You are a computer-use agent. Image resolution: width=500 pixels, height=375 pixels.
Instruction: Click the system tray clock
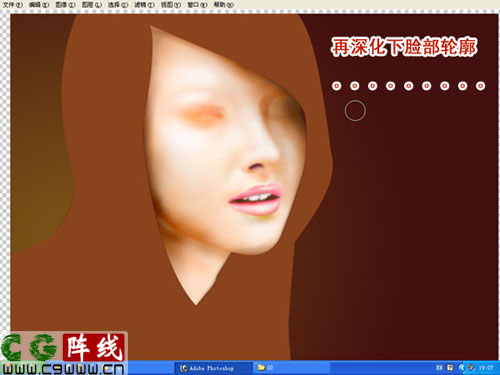(x=486, y=368)
